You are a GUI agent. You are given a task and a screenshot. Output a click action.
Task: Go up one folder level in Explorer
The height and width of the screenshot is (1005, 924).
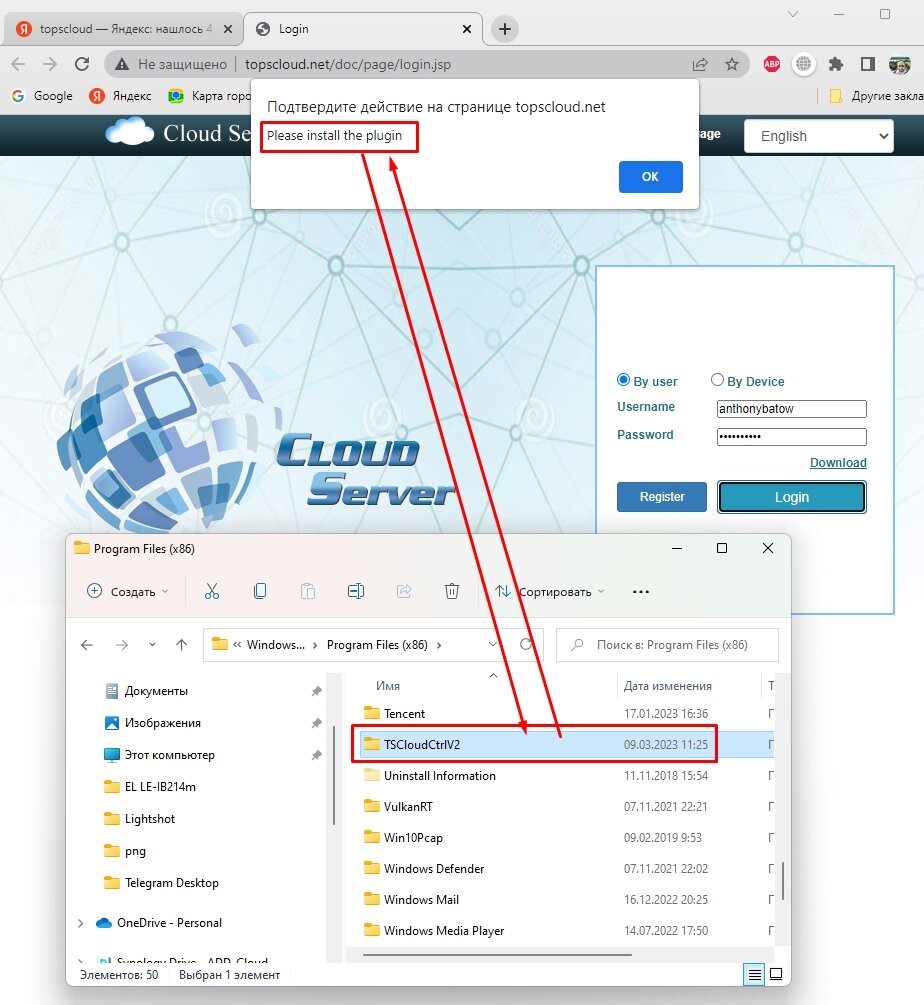tap(182, 645)
